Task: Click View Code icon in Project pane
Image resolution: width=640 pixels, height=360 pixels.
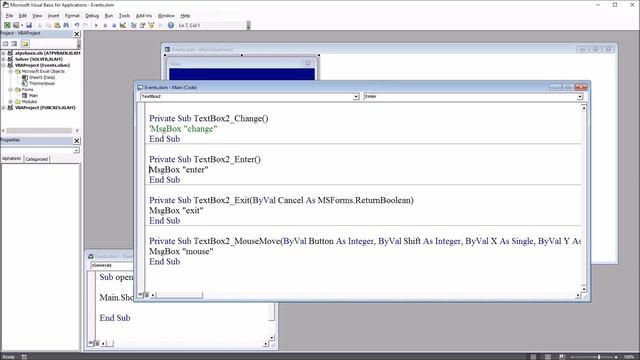Action: pos(5,43)
